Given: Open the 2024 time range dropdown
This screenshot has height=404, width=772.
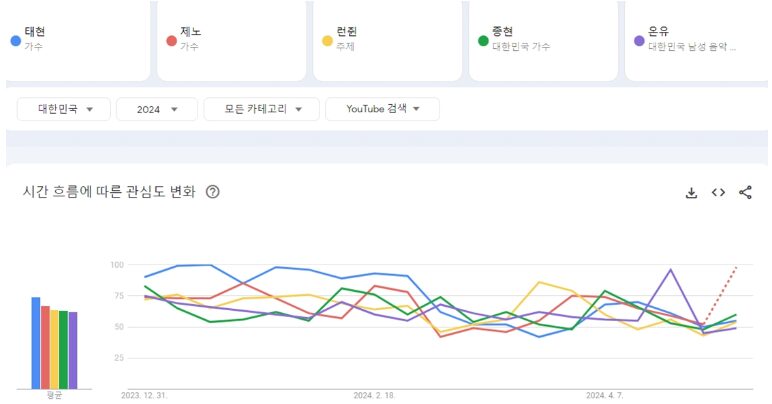Looking at the screenshot, I should click(x=156, y=109).
